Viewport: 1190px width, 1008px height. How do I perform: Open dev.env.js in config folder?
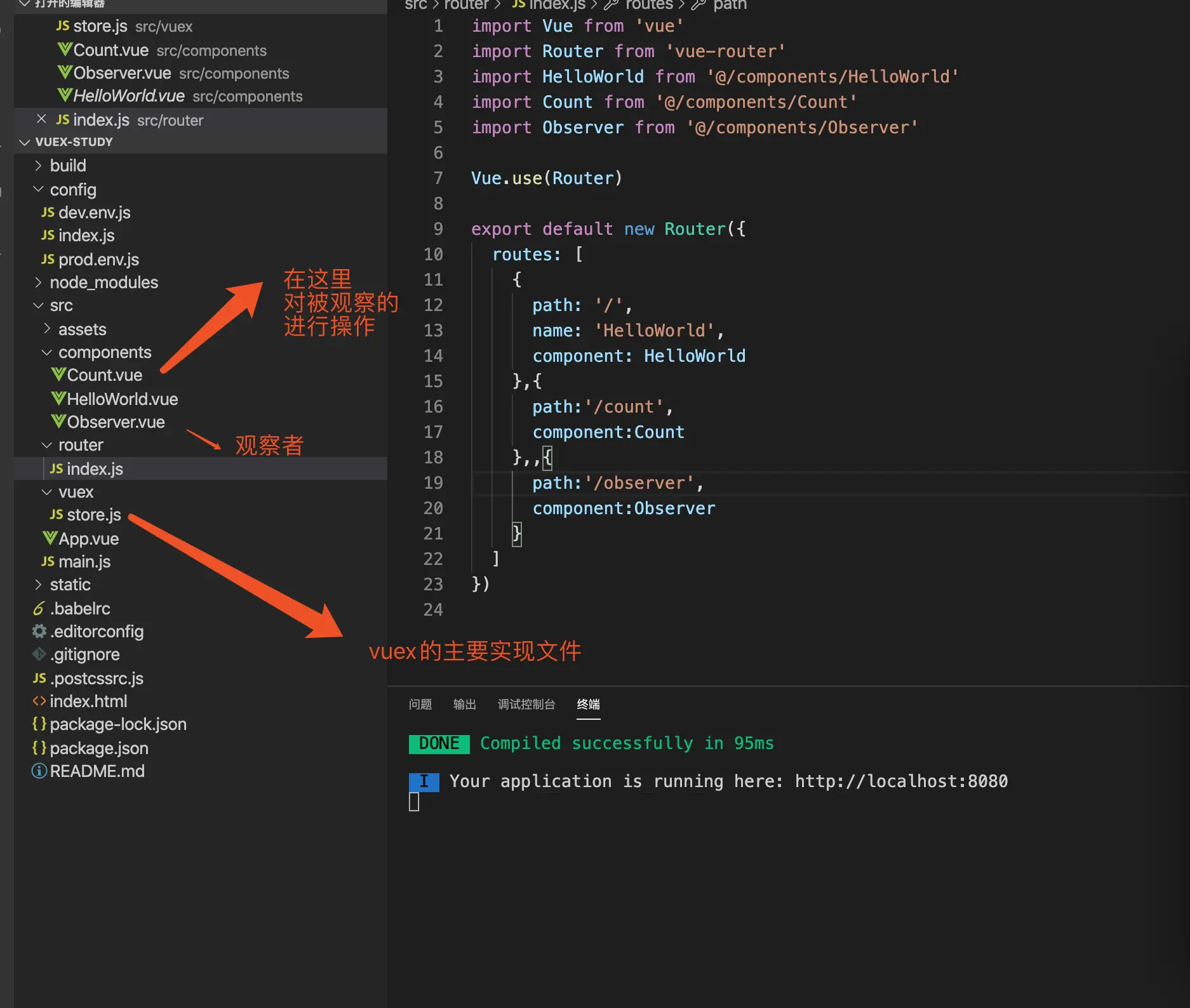click(x=95, y=213)
